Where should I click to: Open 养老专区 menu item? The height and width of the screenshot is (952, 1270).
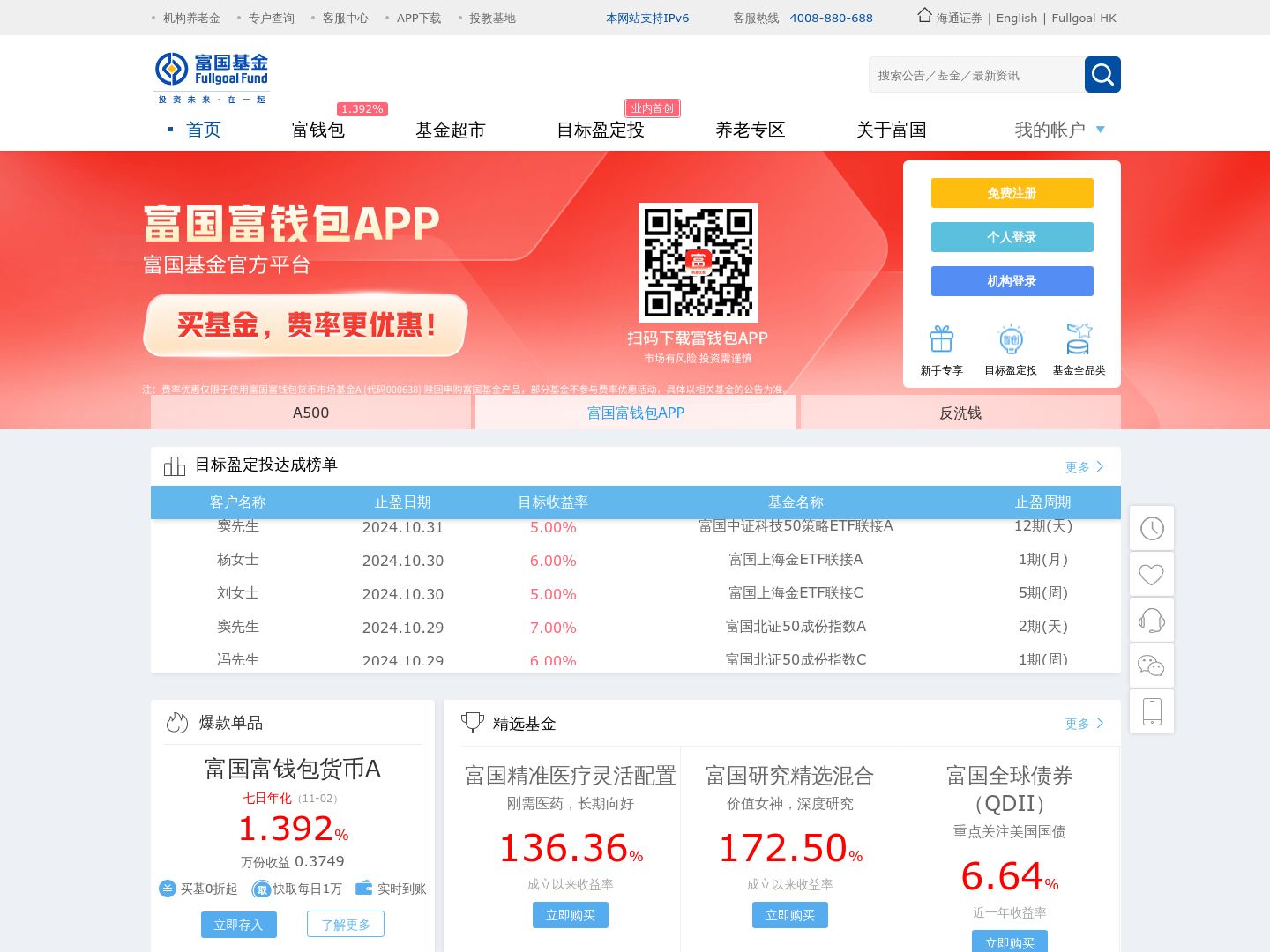click(751, 130)
